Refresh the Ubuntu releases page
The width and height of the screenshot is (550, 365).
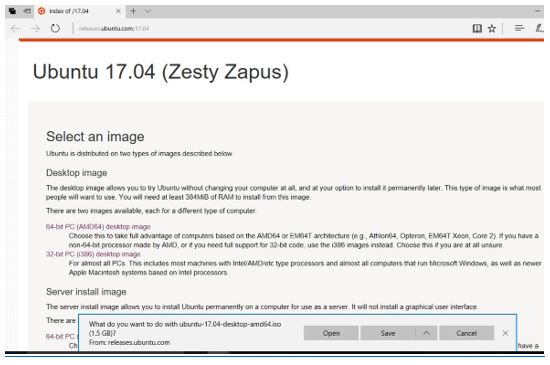pyautogui.click(x=55, y=28)
